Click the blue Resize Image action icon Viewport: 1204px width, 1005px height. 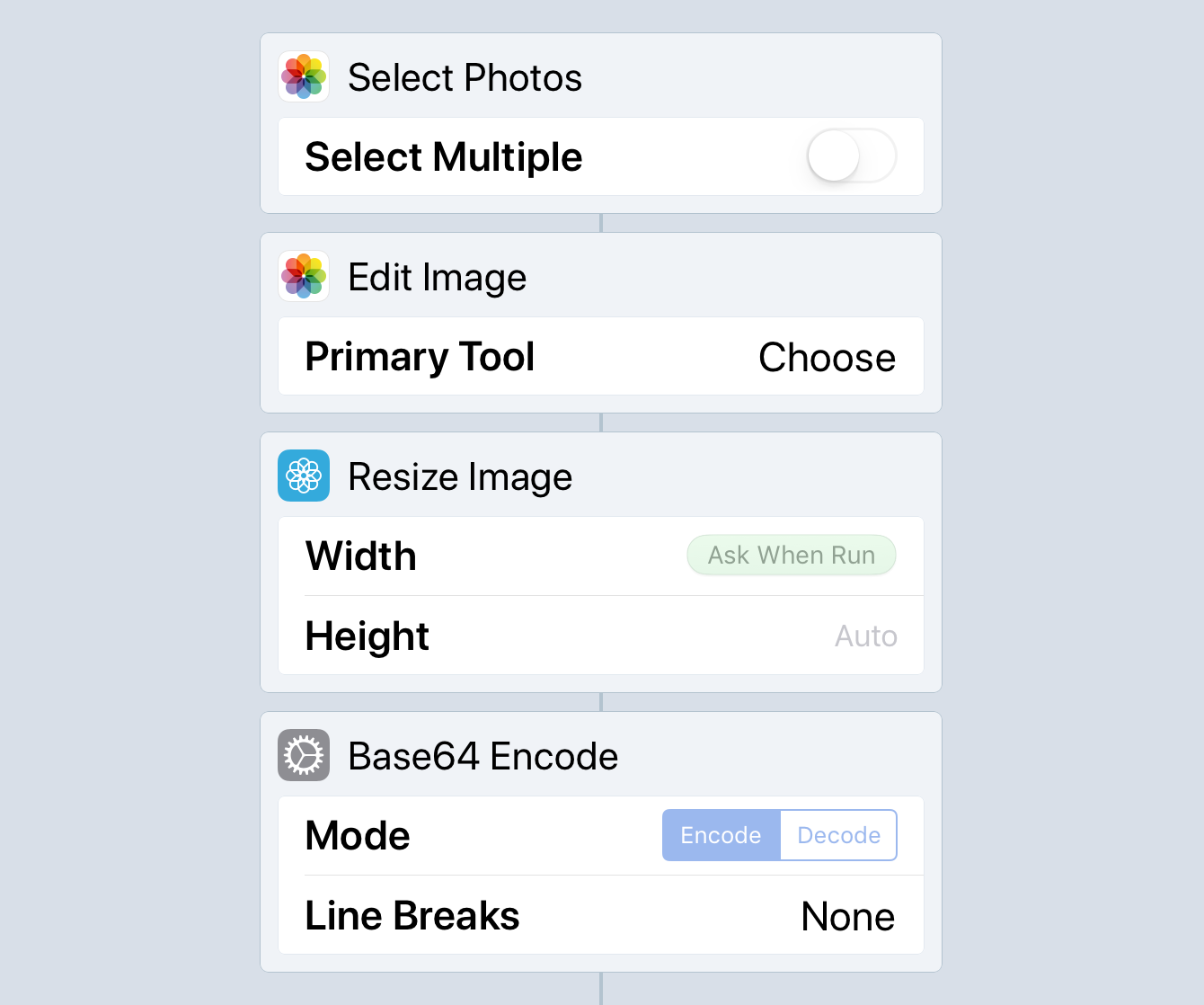(304, 476)
